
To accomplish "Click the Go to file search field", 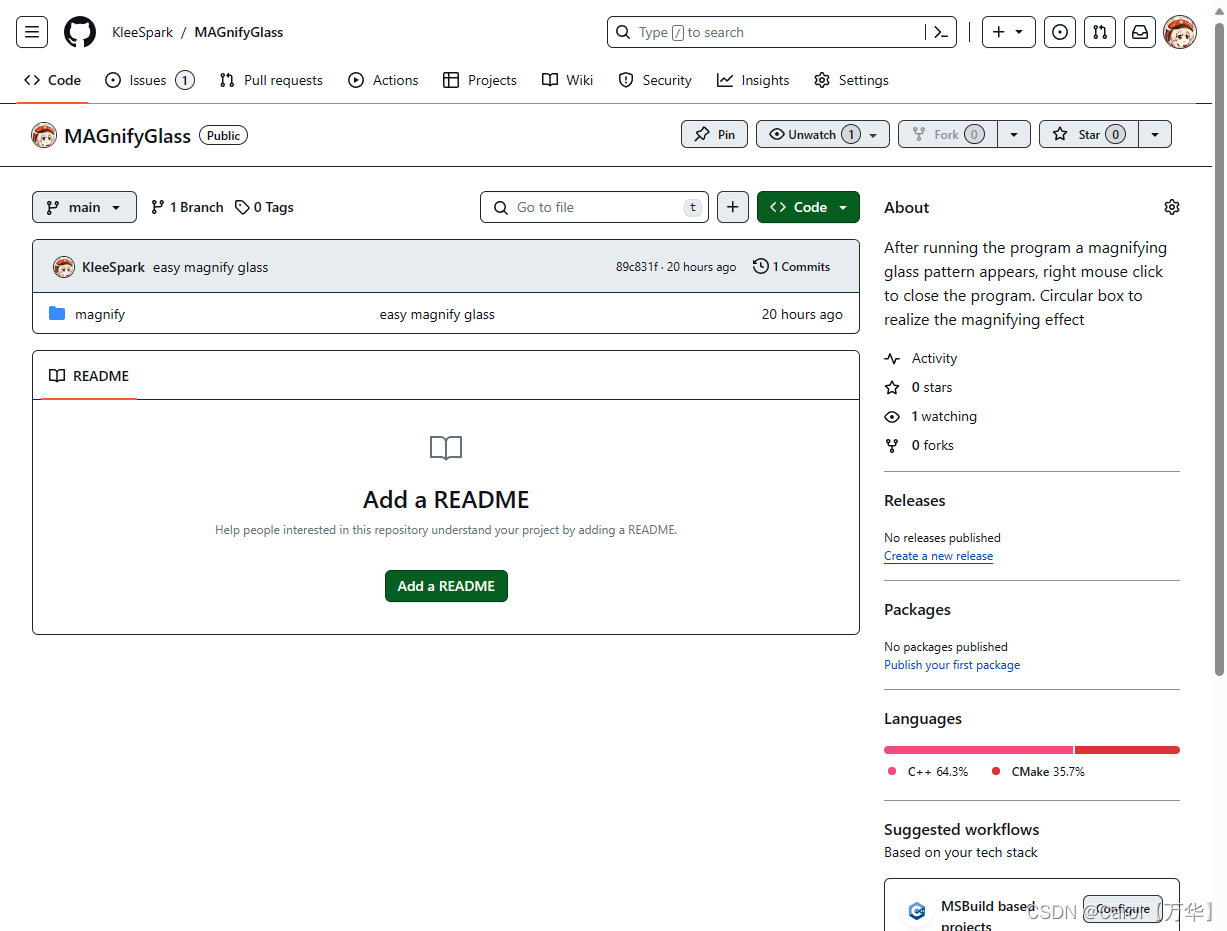I will tap(595, 207).
